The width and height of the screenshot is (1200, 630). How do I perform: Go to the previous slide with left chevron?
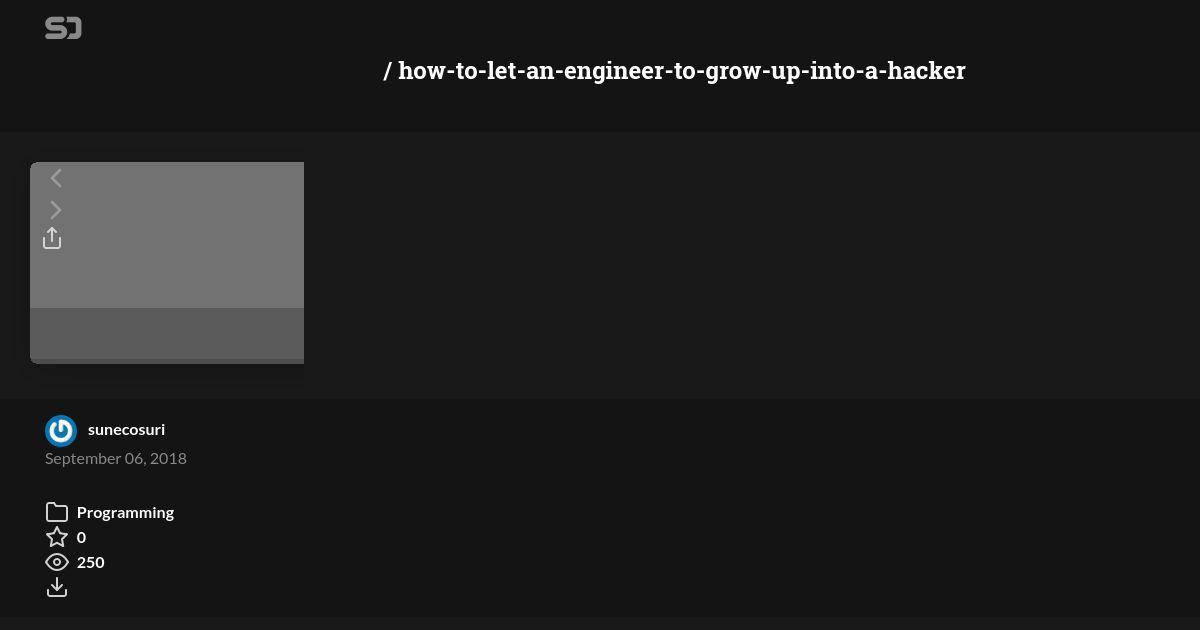56,178
